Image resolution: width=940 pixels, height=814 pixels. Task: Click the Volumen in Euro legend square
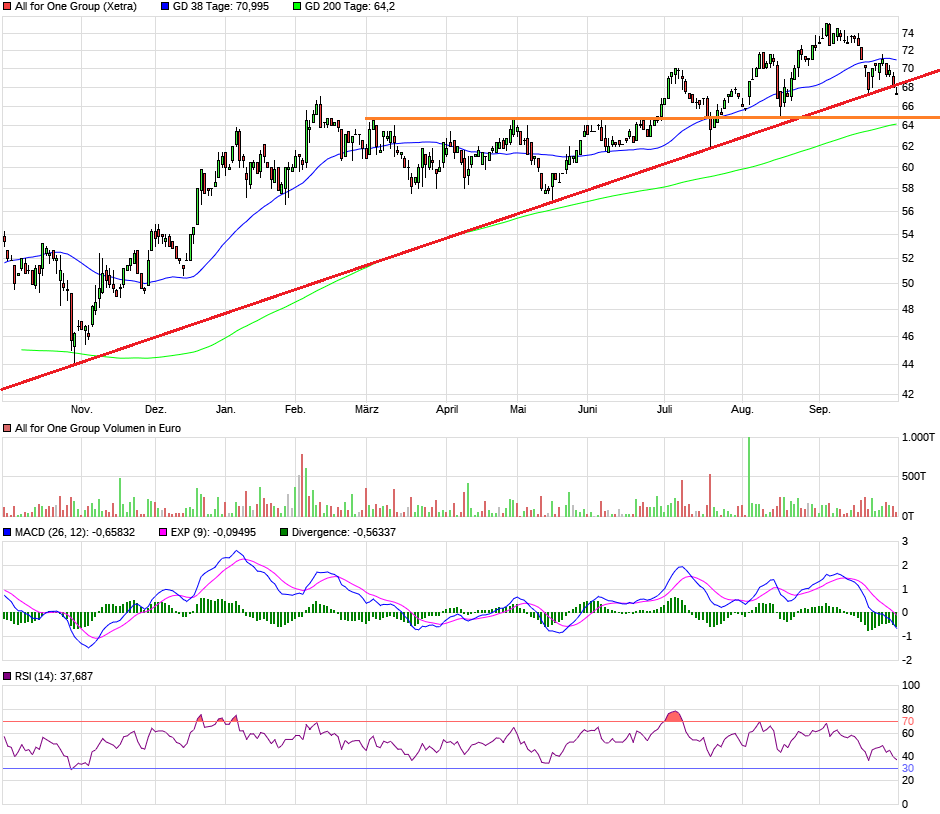(8, 428)
